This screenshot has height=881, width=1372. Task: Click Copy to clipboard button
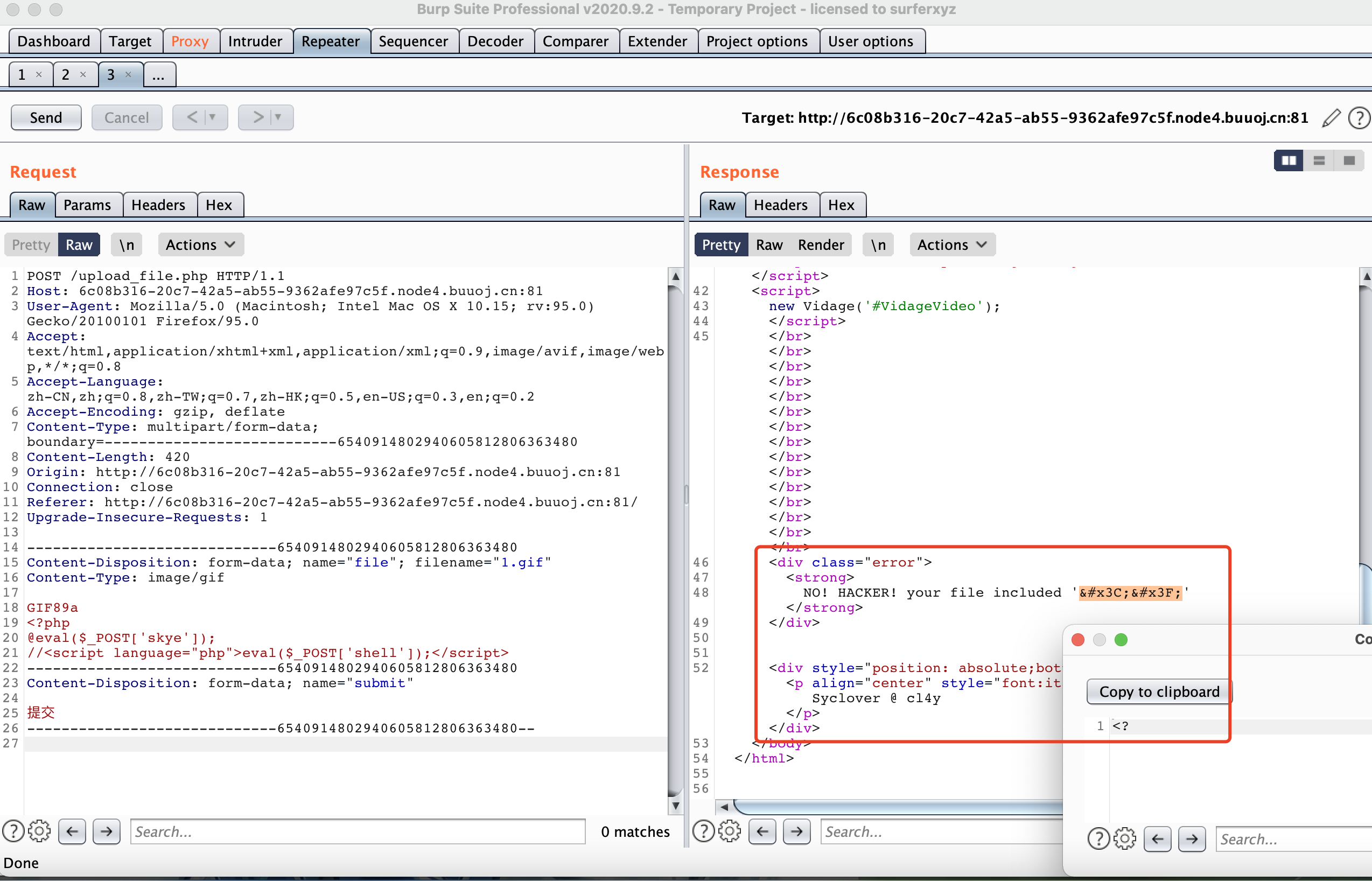coord(1159,691)
